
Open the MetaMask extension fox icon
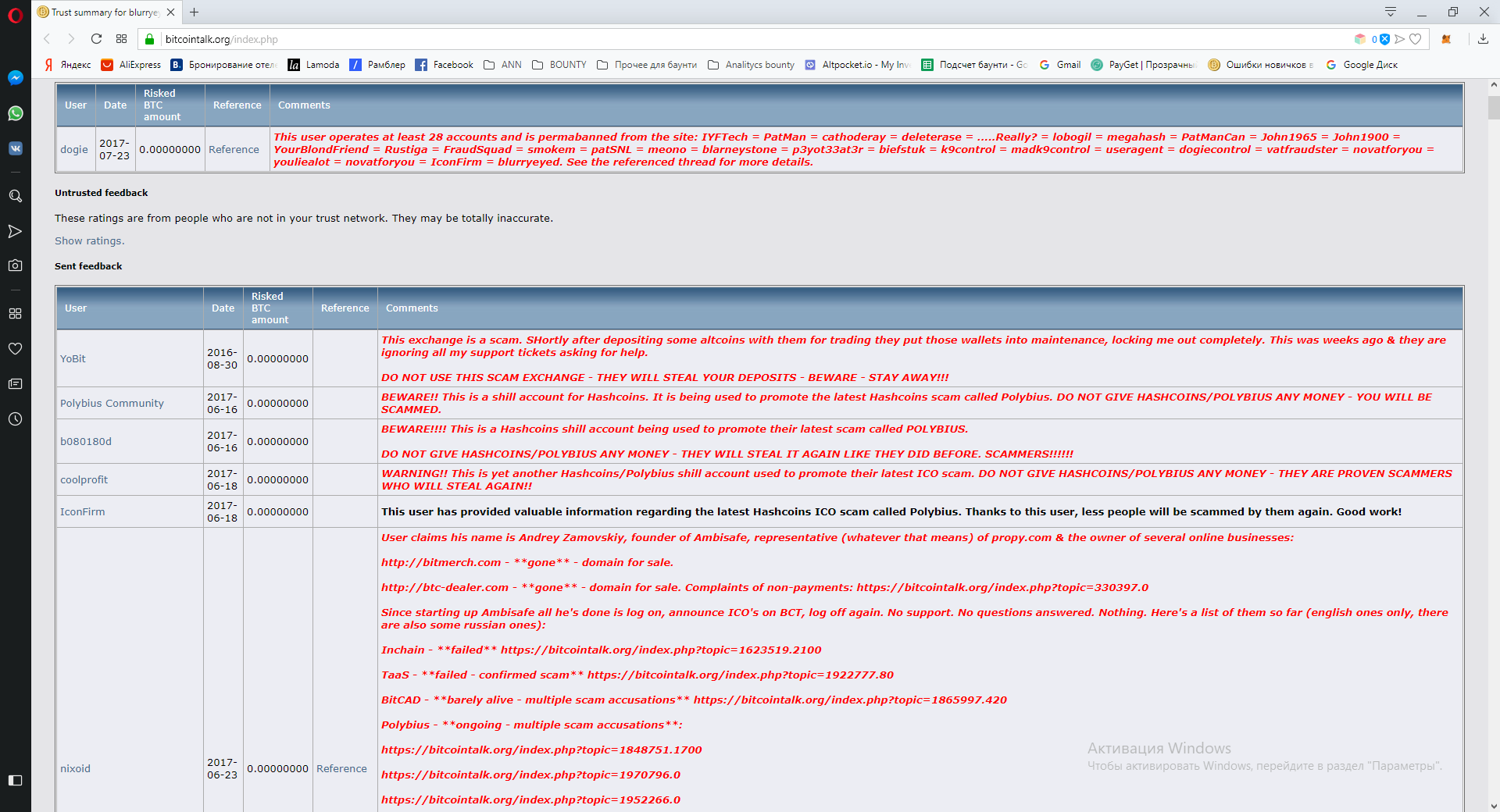click(x=1446, y=39)
